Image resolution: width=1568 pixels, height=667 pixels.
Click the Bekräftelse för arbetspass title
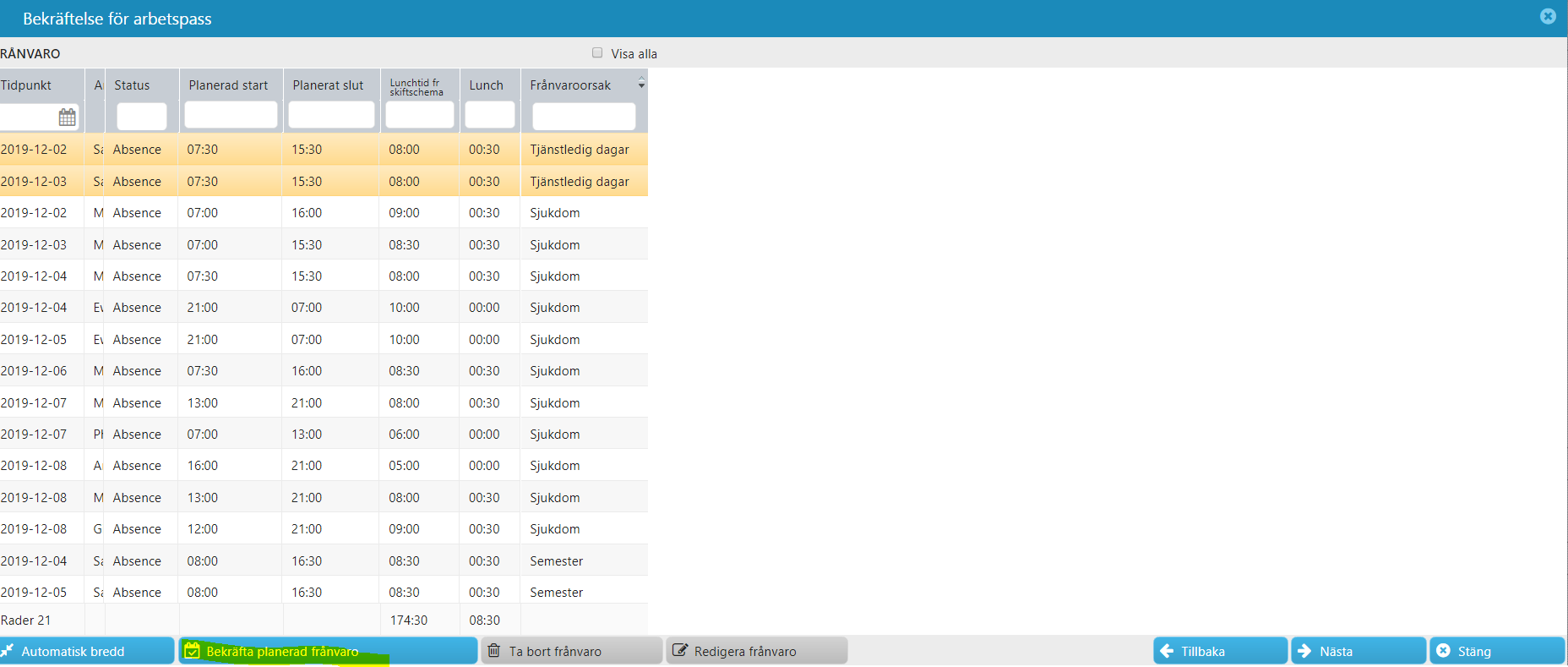117,19
